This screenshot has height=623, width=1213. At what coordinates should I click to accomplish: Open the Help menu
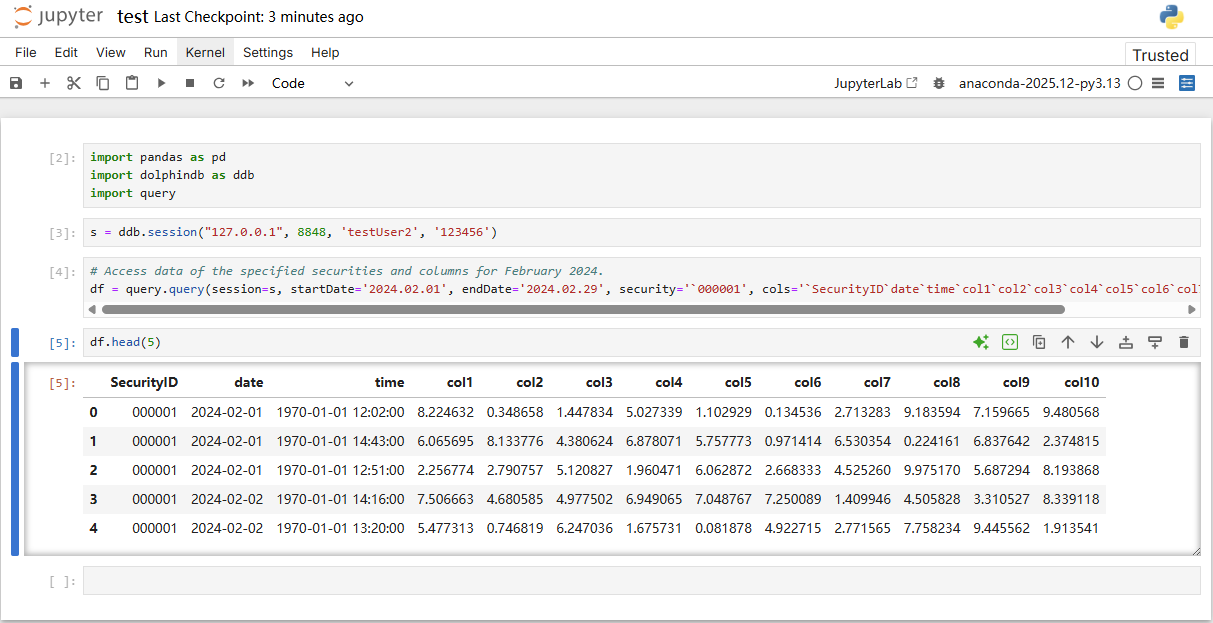point(325,52)
